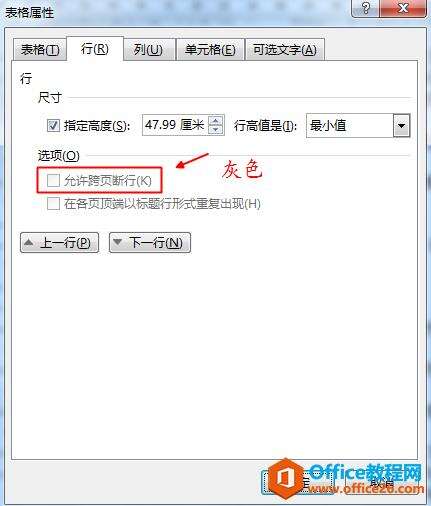Click the down arrow of height spinner
The width and height of the screenshot is (431, 506).
click(216, 129)
